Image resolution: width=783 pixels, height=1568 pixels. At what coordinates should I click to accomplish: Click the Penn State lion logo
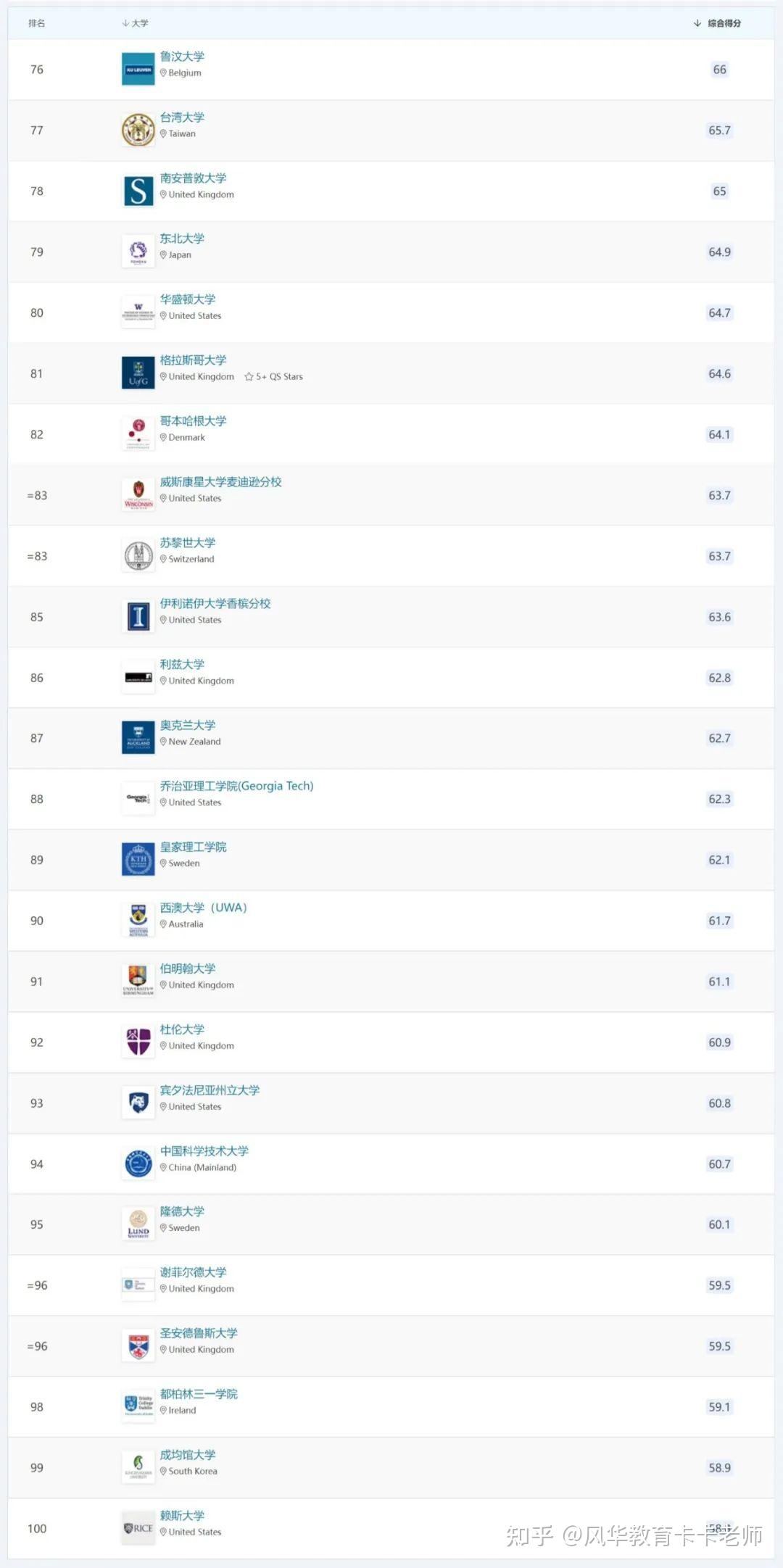pyautogui.click(x=138, y=1103)
